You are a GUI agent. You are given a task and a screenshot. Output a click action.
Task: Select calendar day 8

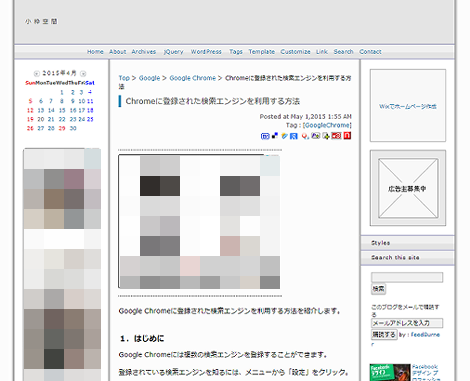coord(62,101)
